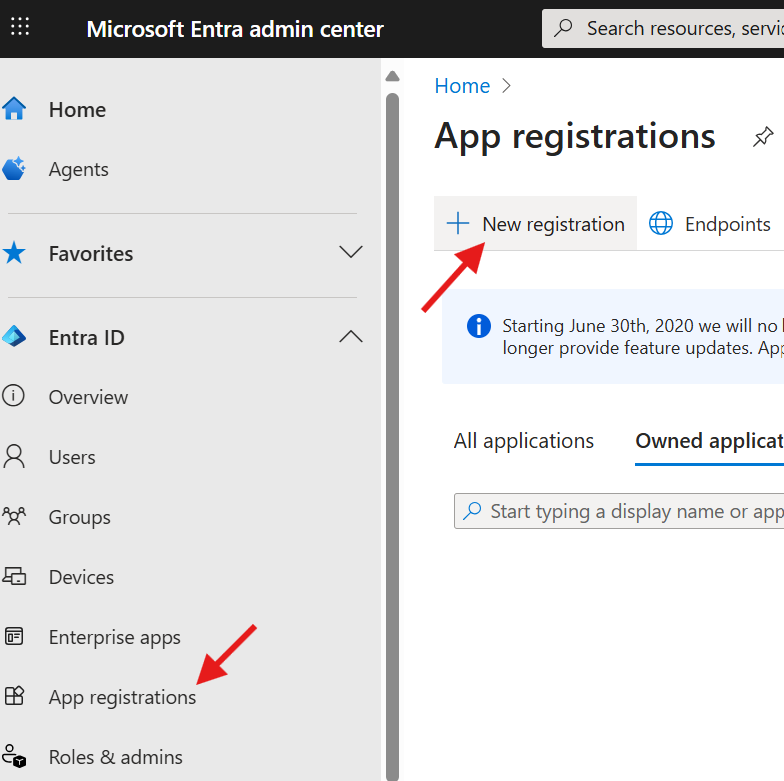Viewport: 784px width, 781px height.
Task: Open the Endpoints toolbar button
Action: pos(711,224)
